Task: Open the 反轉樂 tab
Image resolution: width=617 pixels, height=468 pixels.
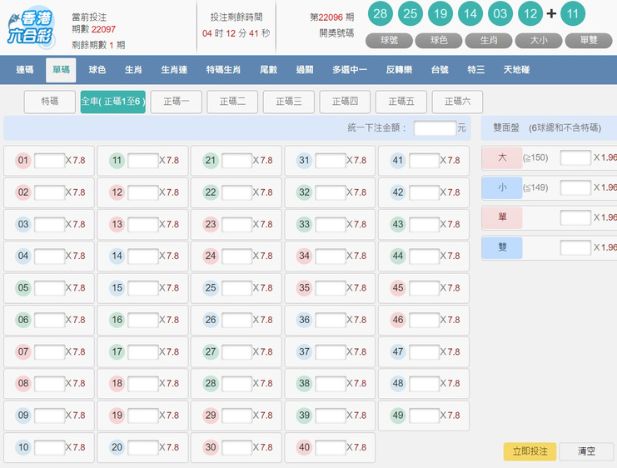Action: (399, 70)
